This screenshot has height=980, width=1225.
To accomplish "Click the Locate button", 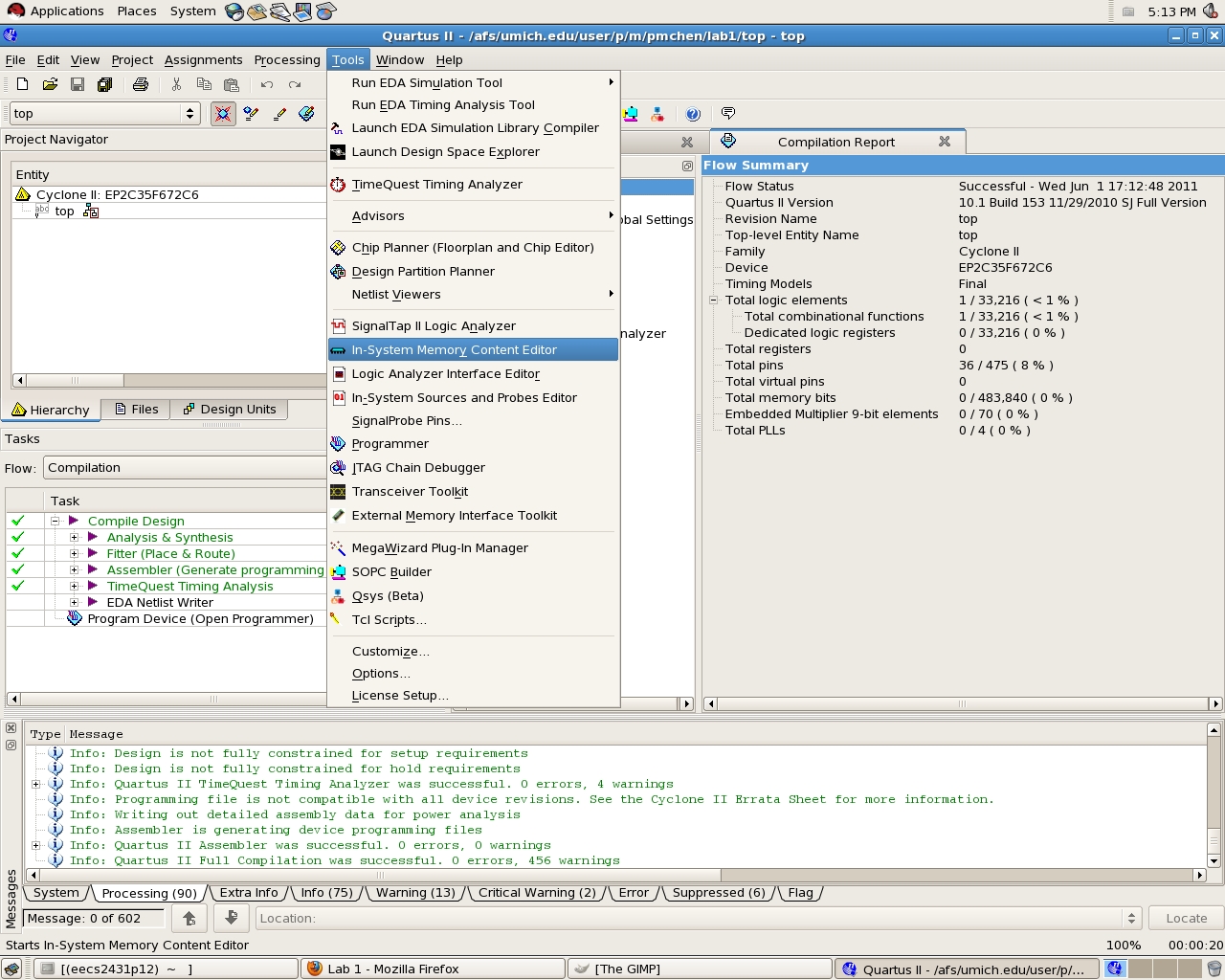I will coord(1186,919).
